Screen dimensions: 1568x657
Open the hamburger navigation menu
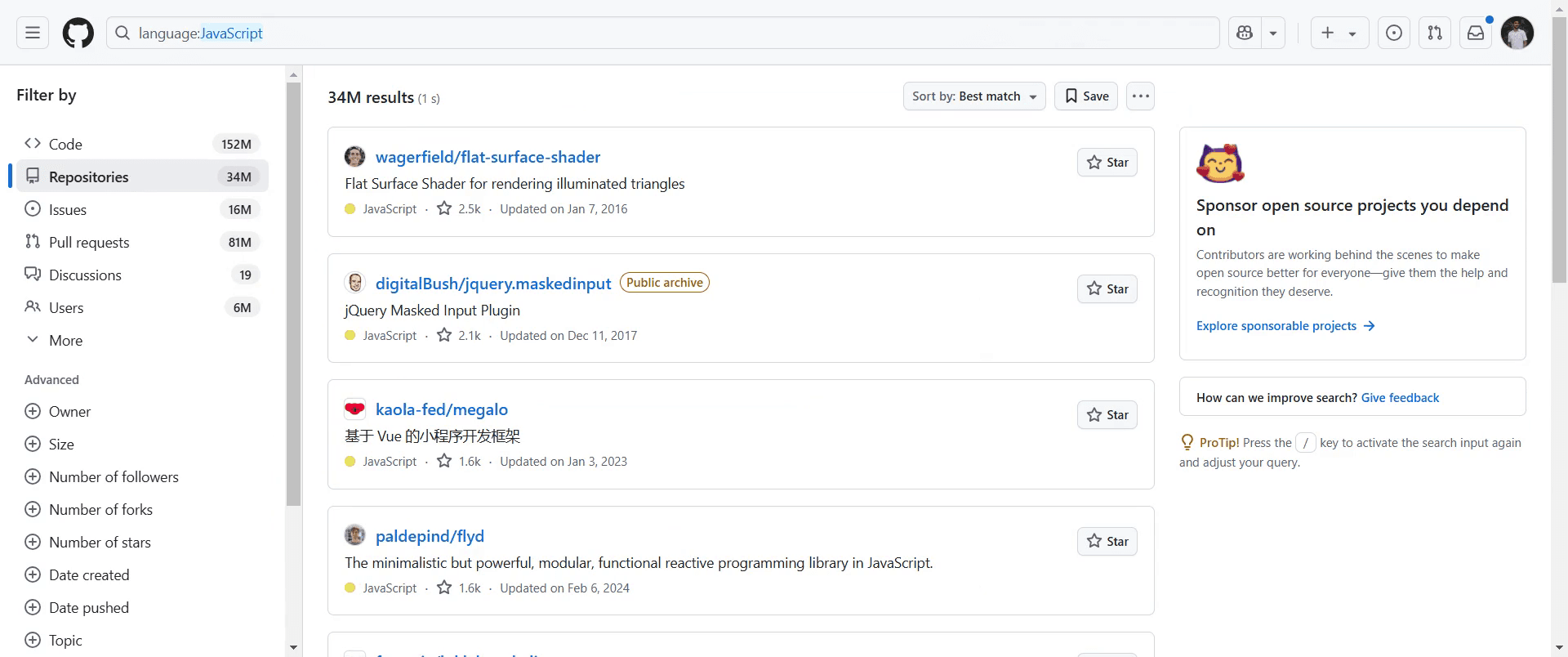[x=33, y=33]
